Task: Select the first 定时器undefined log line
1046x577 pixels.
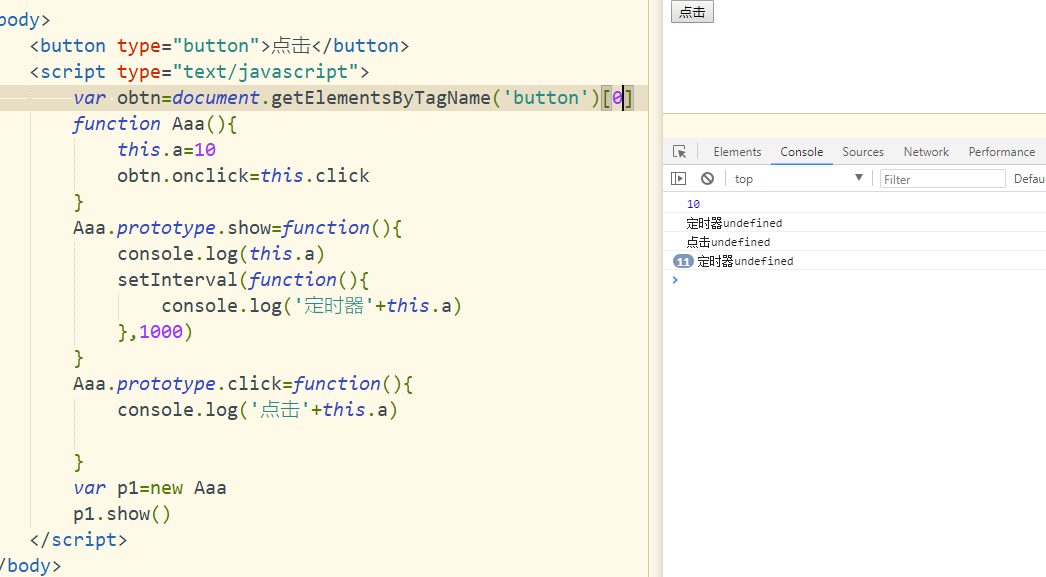Action: click(x=734, y=223)
